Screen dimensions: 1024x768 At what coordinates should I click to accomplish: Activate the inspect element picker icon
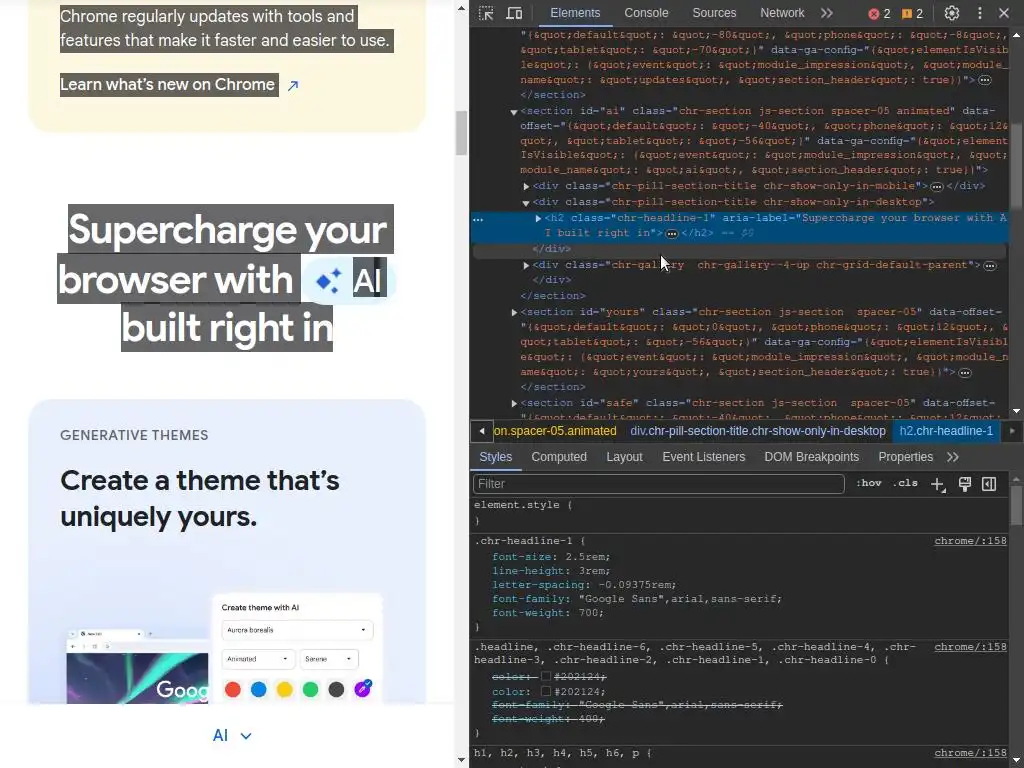coord(486,13)
